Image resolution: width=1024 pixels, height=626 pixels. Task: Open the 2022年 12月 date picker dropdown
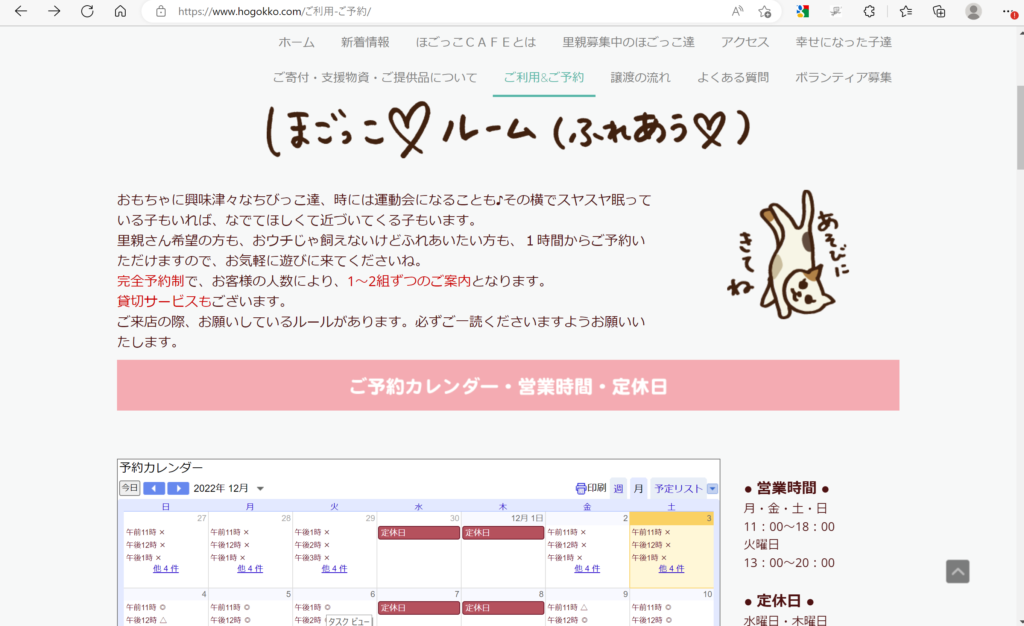(261, 488)
